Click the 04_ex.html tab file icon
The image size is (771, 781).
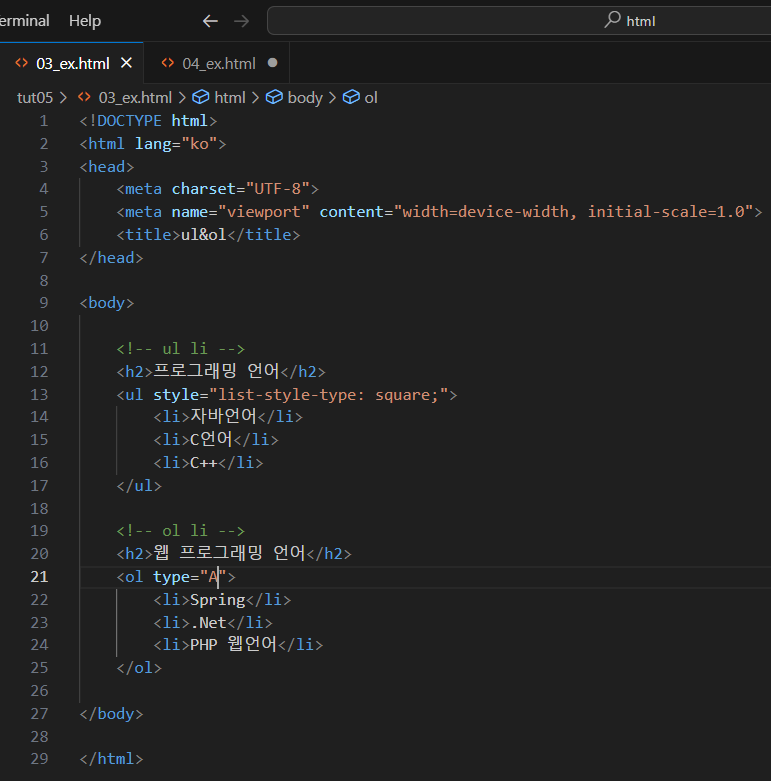(x=168, y=63)
